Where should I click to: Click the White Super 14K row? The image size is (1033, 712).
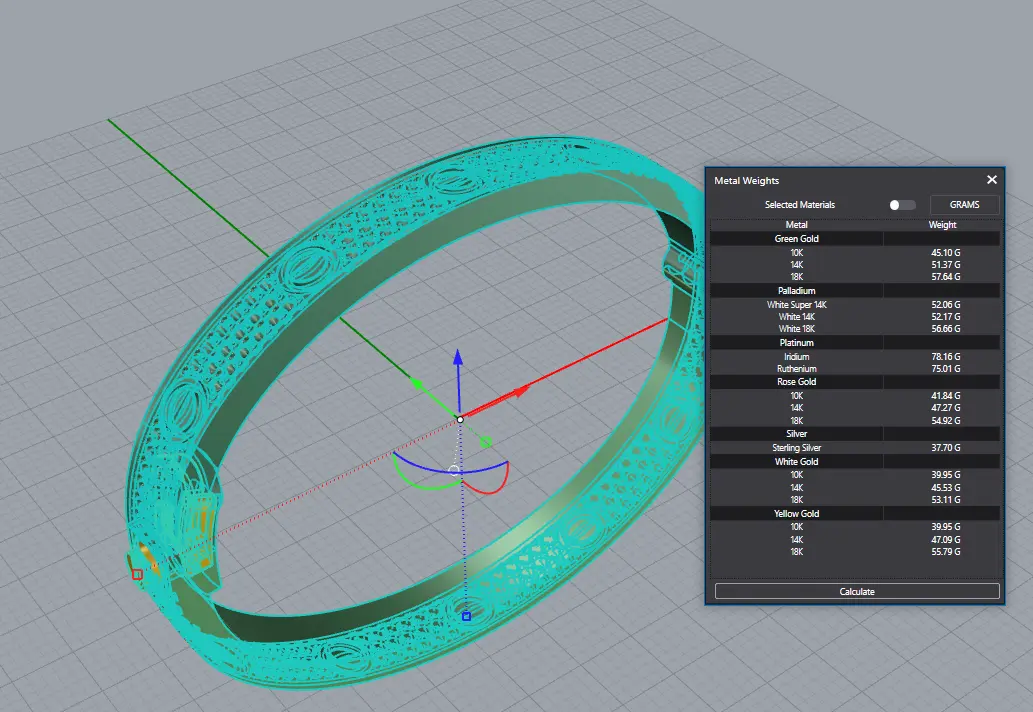[x=855, y=304]
